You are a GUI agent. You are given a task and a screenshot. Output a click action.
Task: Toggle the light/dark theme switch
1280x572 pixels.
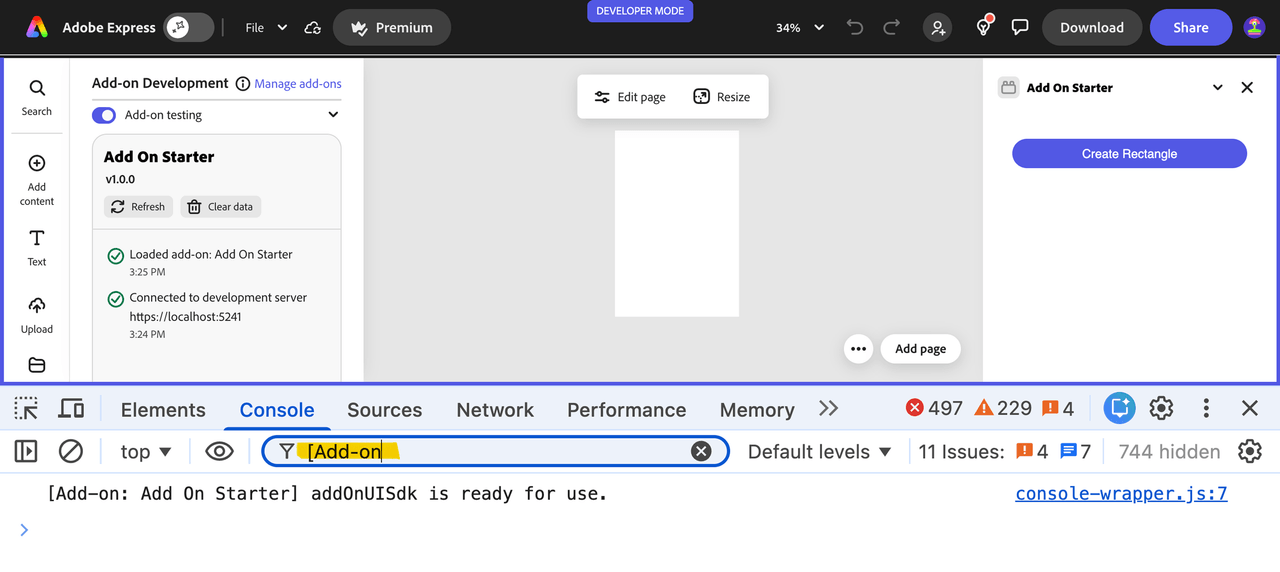pyautogui.click(x=189, y=28)
